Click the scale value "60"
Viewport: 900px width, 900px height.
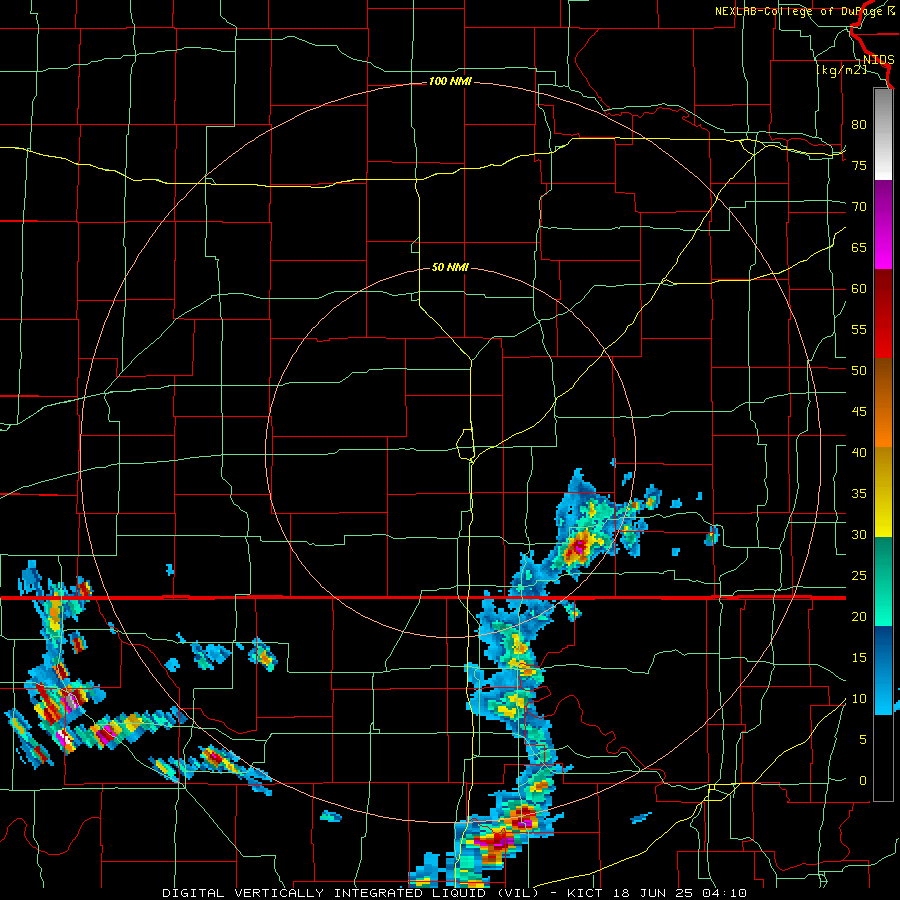click(859, 289)
